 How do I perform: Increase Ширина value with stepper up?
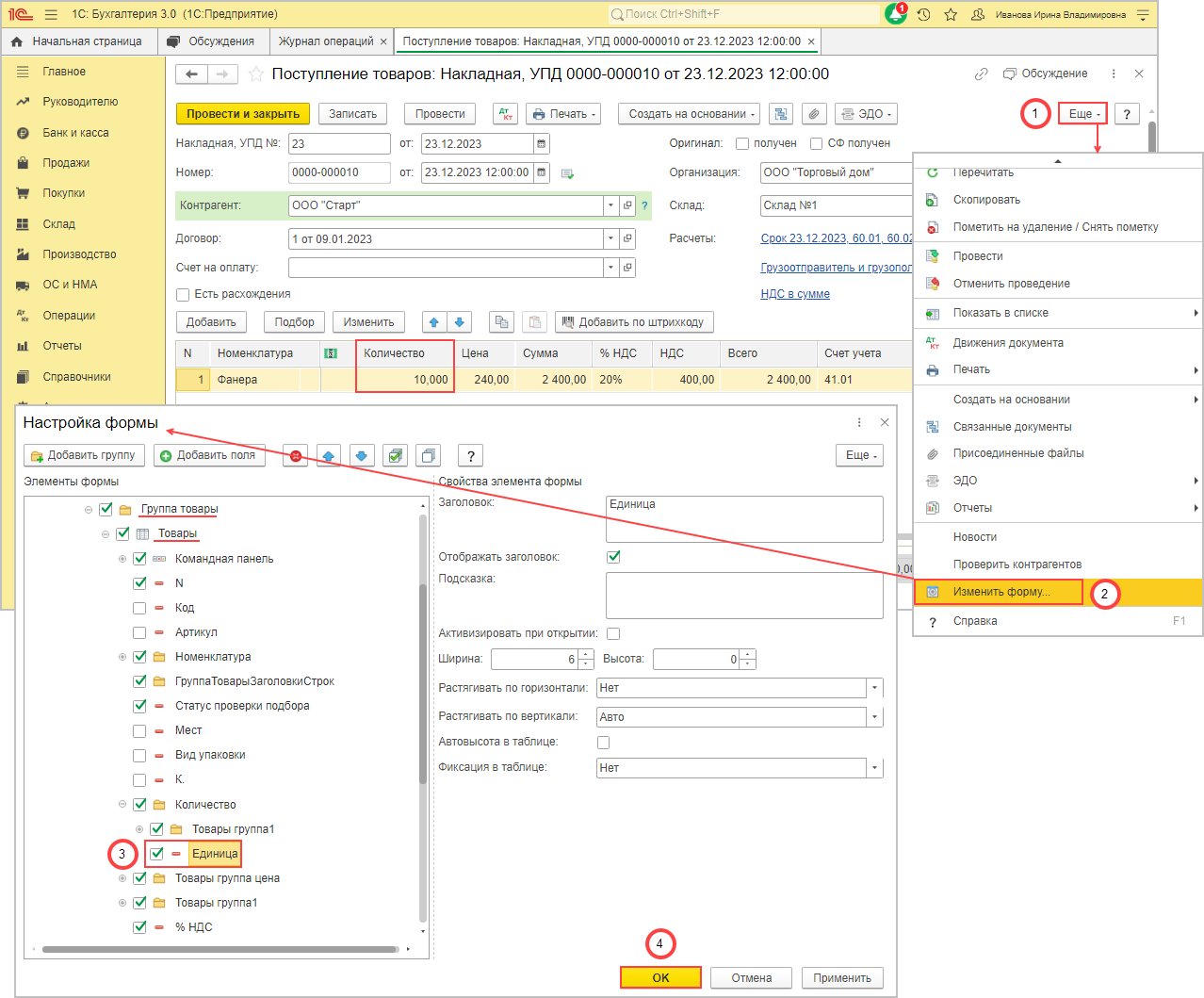(x=586, y=655)
